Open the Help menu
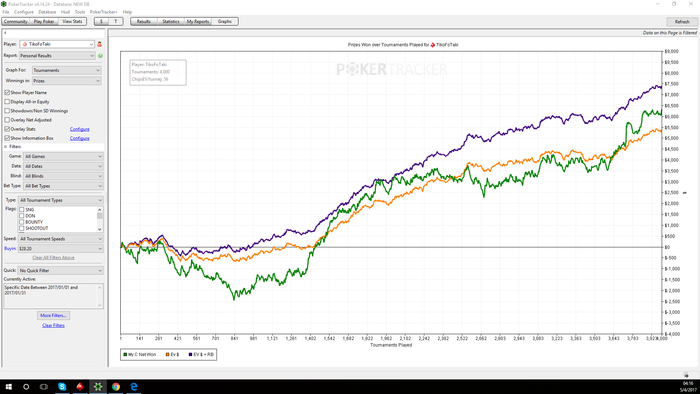Image resolution: width=700 pixels, height=394 pixels. (x=127, y=12)
